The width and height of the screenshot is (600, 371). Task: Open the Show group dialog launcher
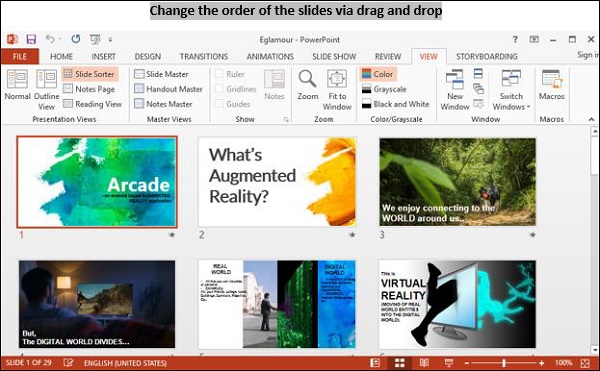(x=286, y=120)
